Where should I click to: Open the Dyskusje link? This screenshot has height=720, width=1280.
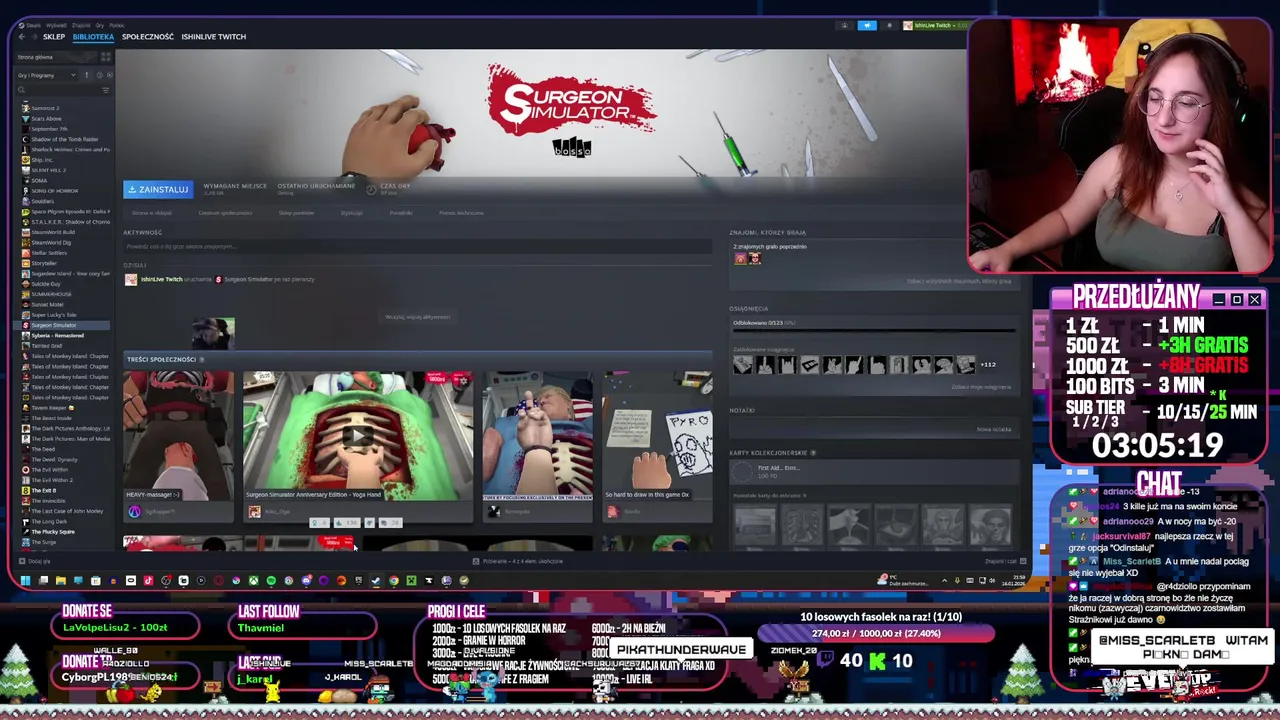(351, 213)
